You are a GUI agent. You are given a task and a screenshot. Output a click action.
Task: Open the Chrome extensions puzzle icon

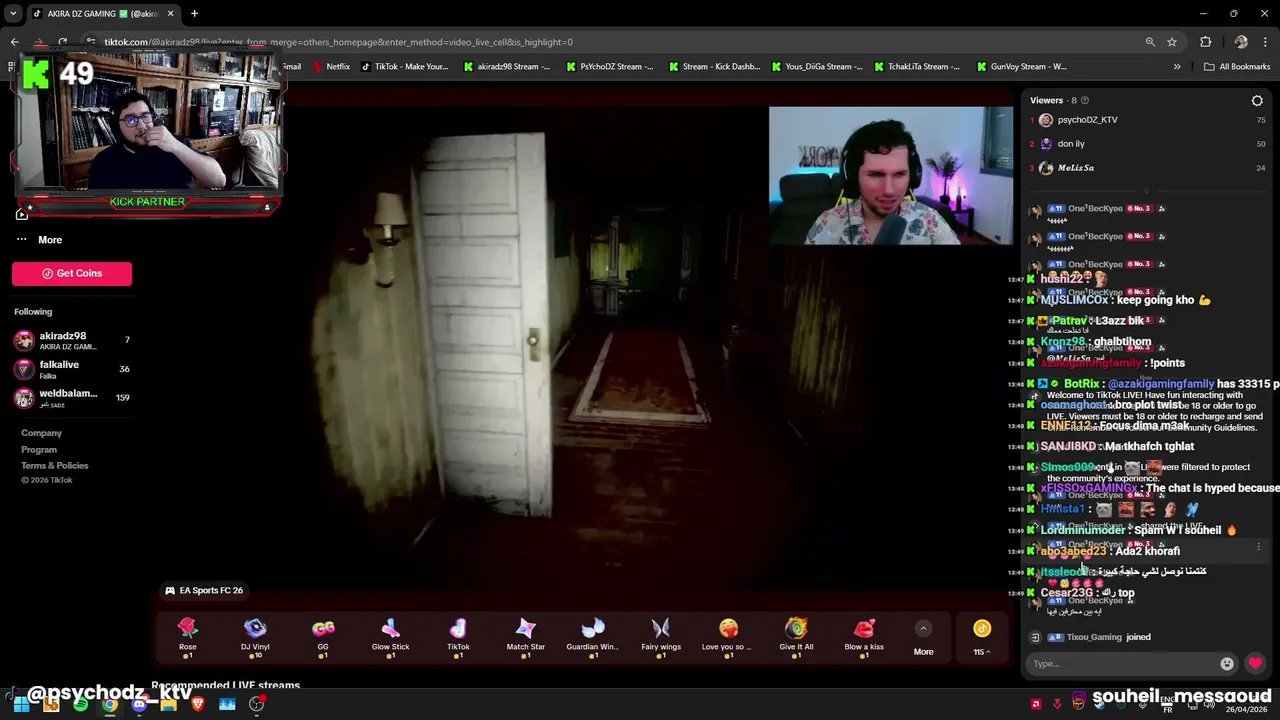[1205, 42]
